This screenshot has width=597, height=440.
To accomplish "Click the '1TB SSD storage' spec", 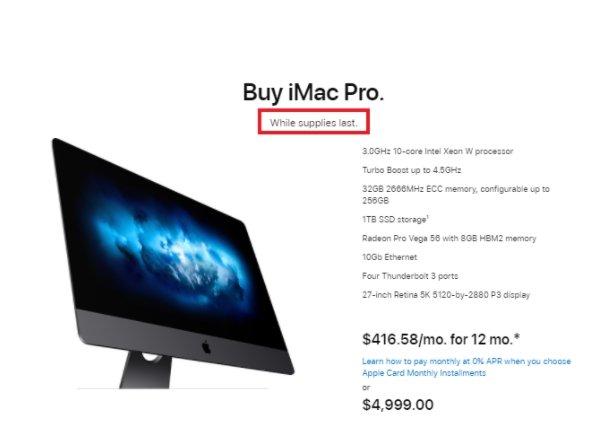I will coord(394,220).
